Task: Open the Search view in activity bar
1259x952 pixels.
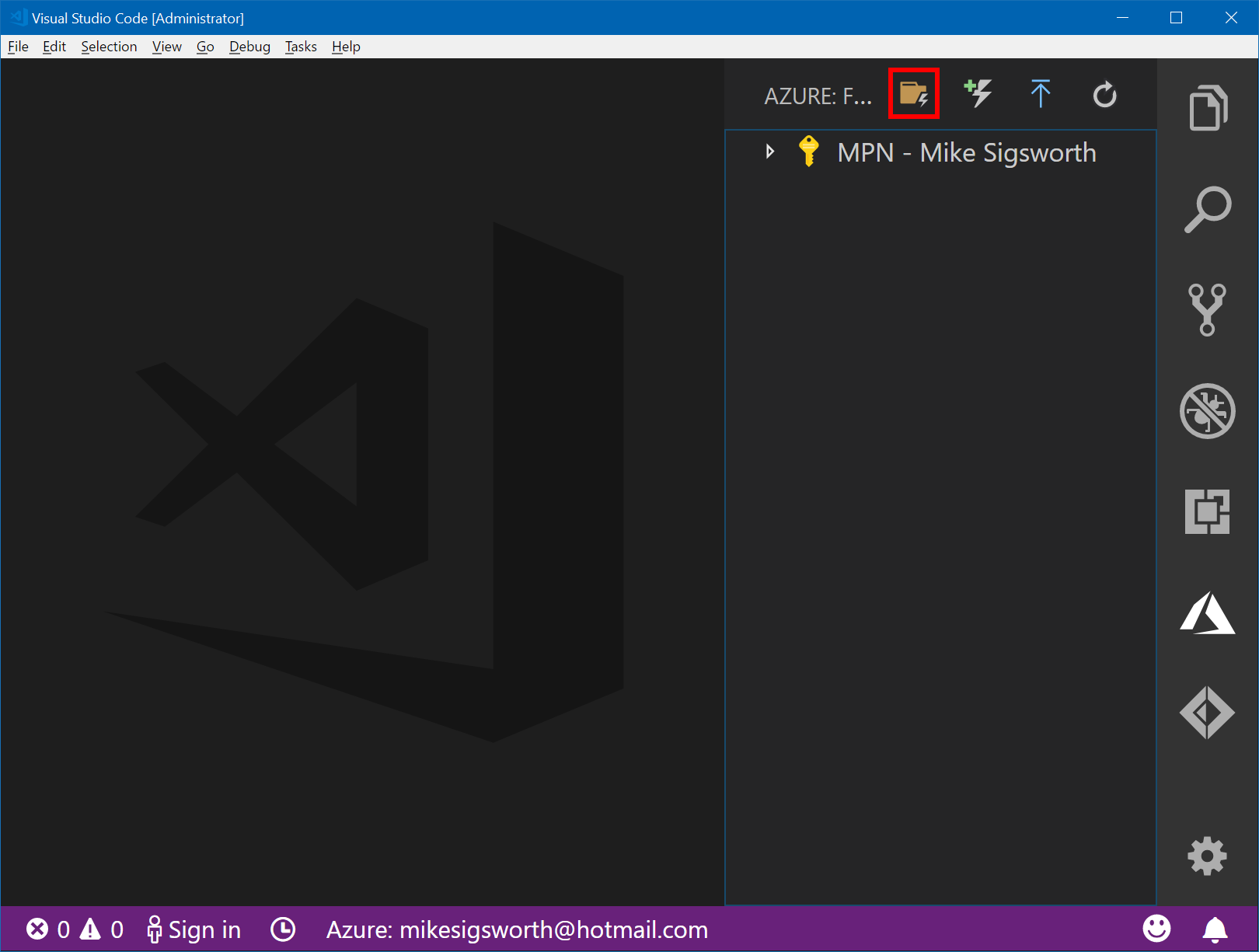Action: click(x=1208, y=209)
